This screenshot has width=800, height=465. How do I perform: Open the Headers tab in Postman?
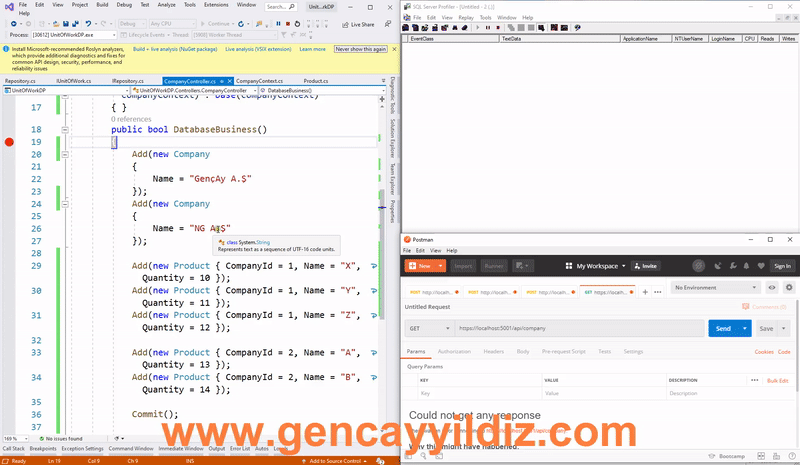(x=494, y=352)
